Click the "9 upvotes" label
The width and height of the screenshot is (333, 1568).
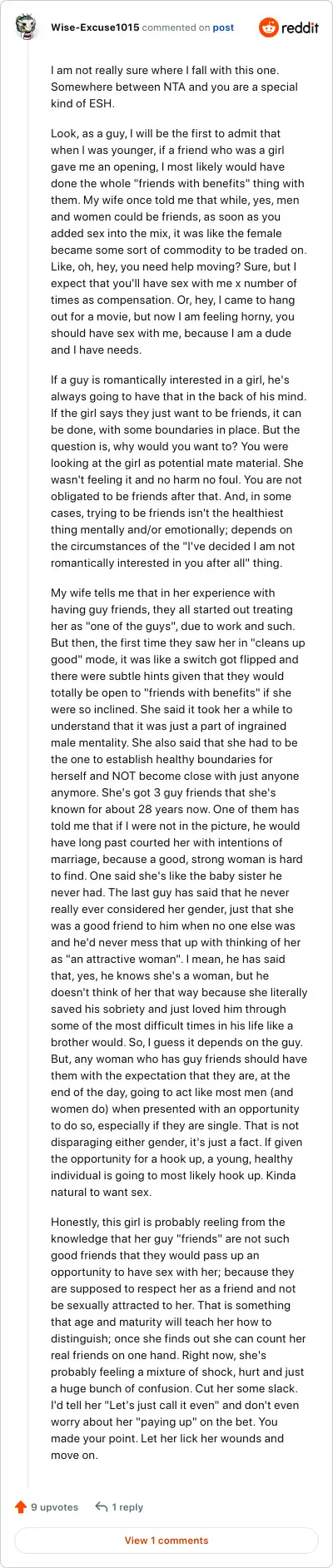coord(54,1506)
